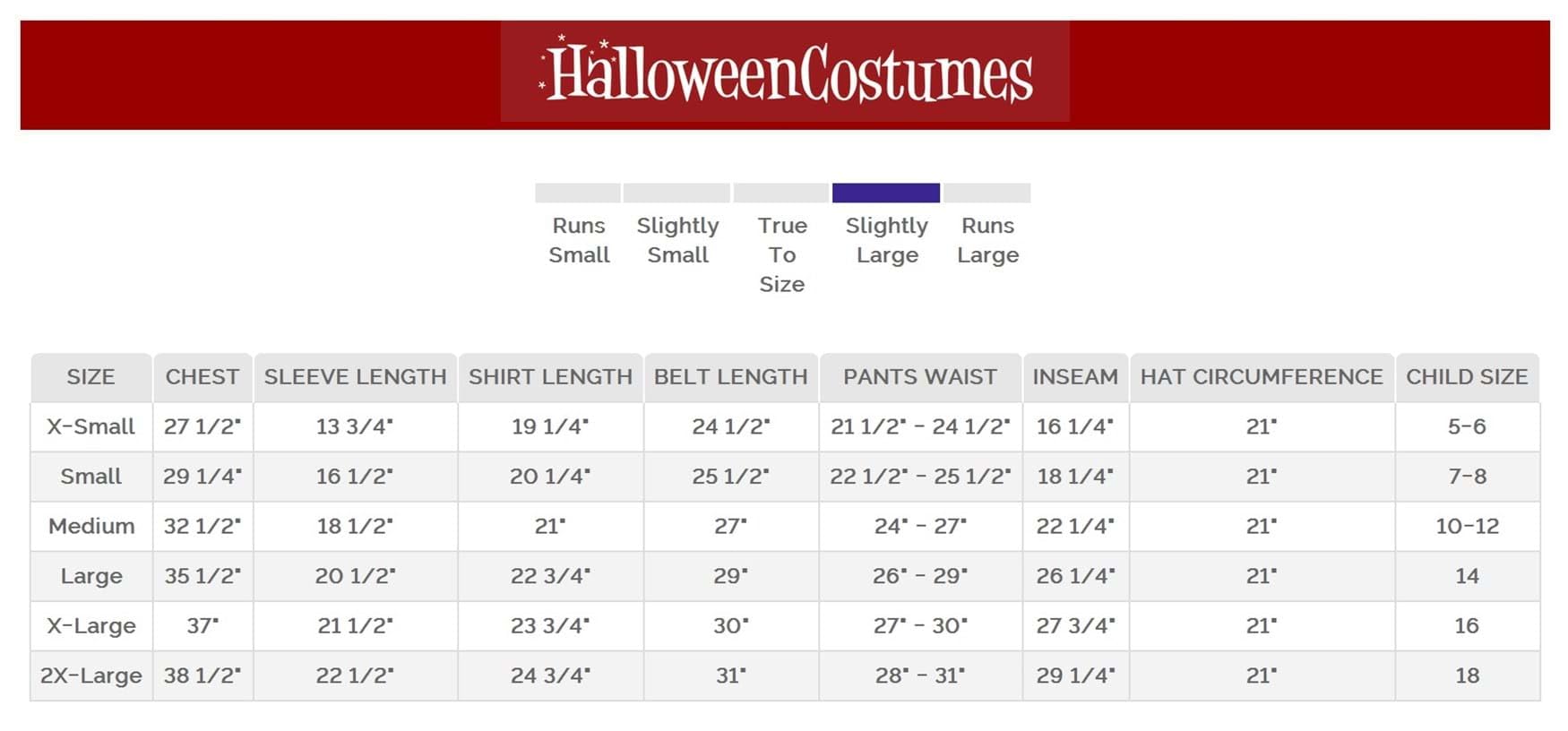Select the BELT LENGTH column header
This screenshot has width=1568, height=731.
point(730,377)
